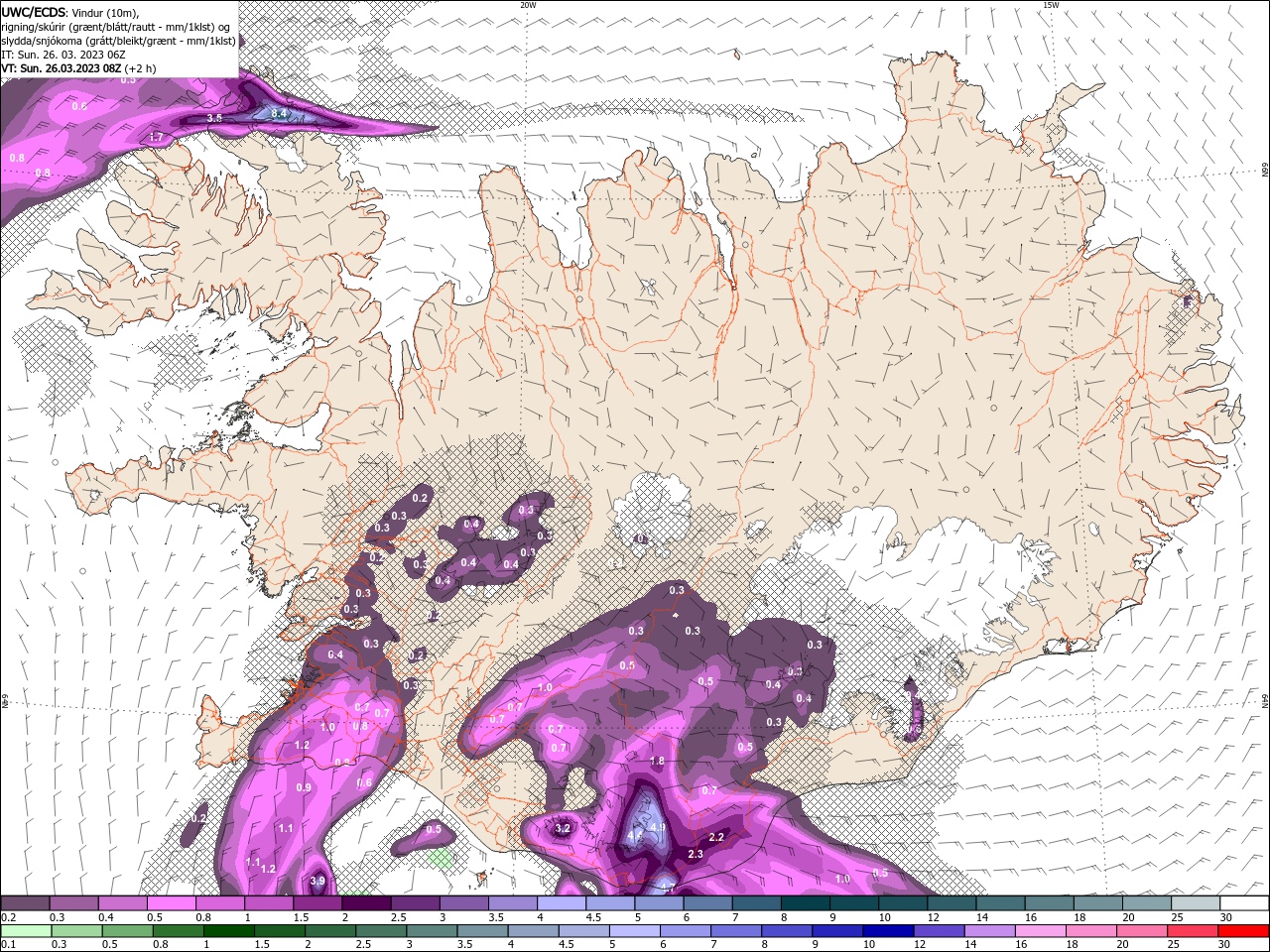Click the 2.3 precipitation value on the map
1270x952 pixels.
pyautogui.click(x=696, y=854)
